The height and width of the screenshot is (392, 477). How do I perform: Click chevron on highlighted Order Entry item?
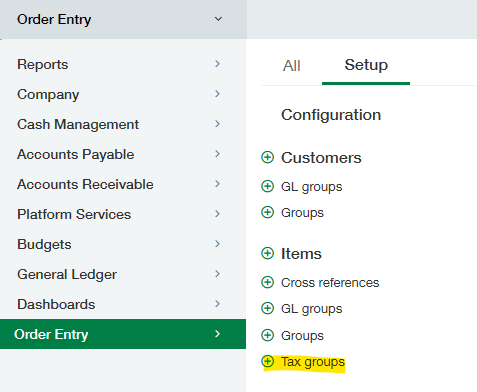[x=217, y=334]
